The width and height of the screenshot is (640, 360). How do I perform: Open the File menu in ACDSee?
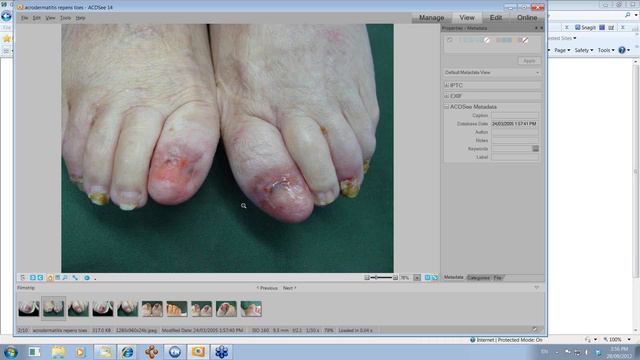coord(24,18)
